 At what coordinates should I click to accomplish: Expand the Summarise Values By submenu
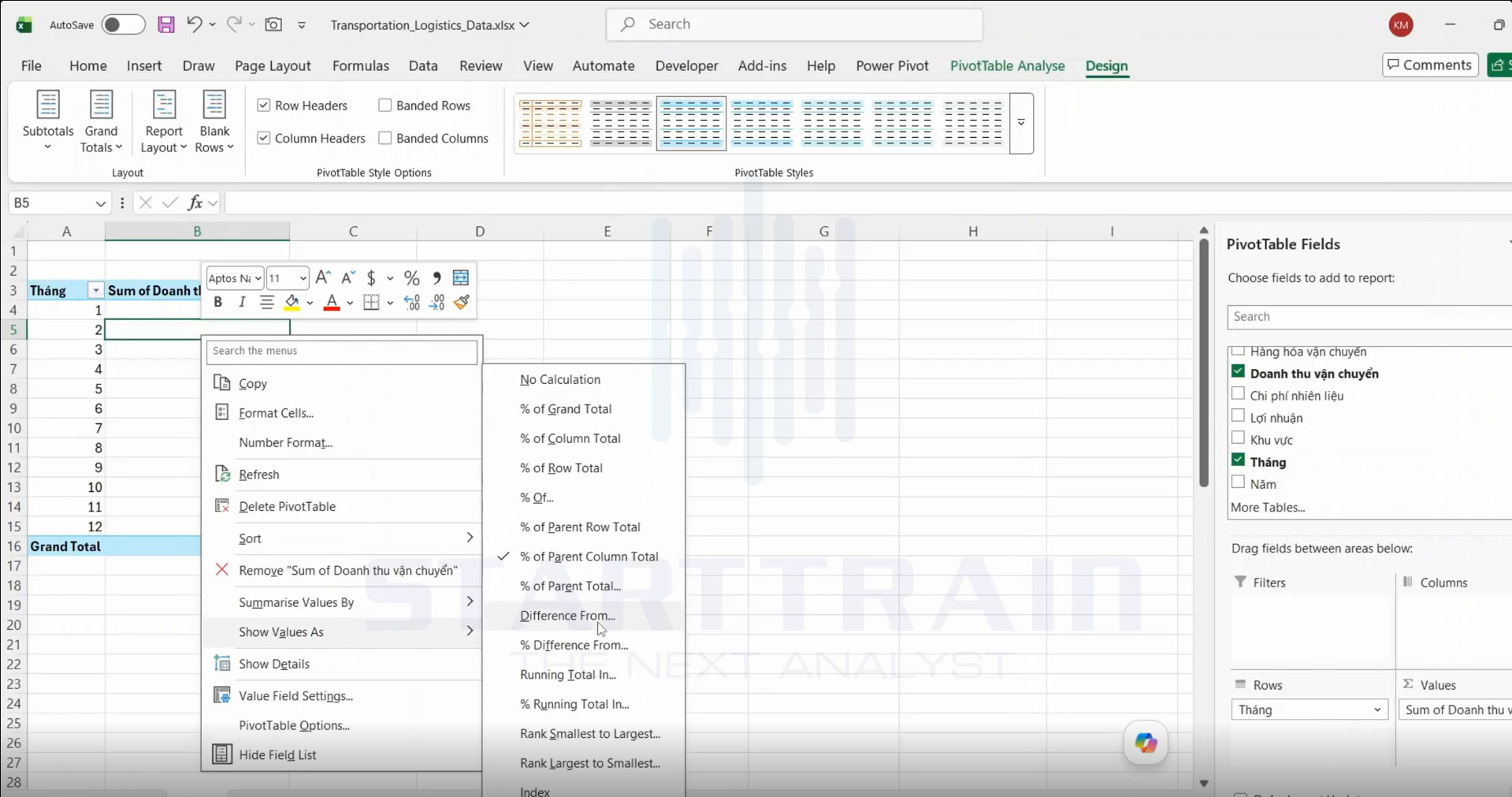[343, 601]
